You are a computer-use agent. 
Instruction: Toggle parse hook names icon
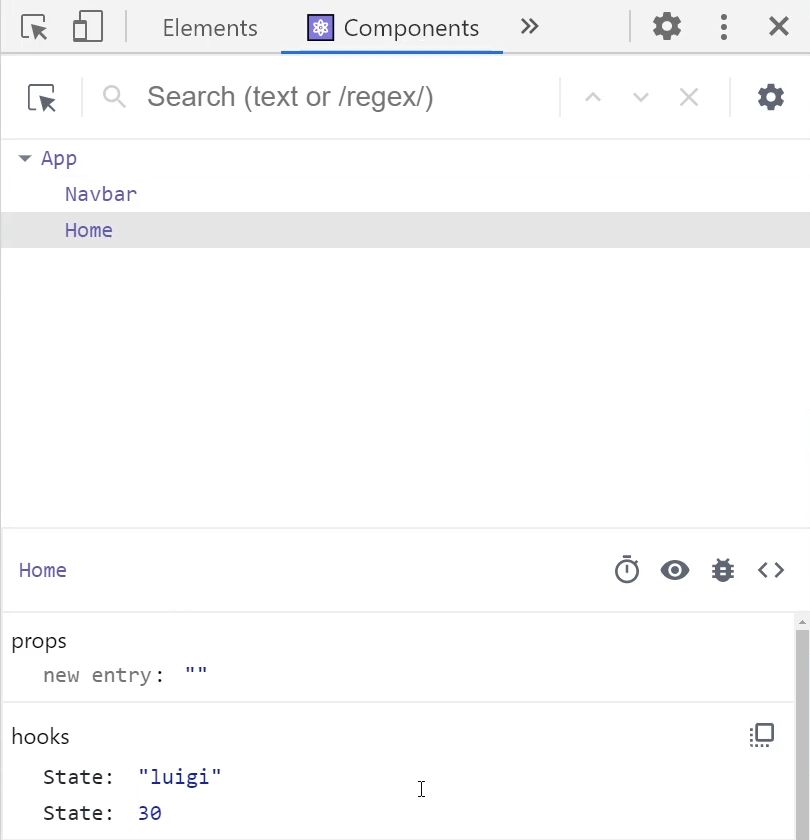pyautogui.click(x=762, y=735)
